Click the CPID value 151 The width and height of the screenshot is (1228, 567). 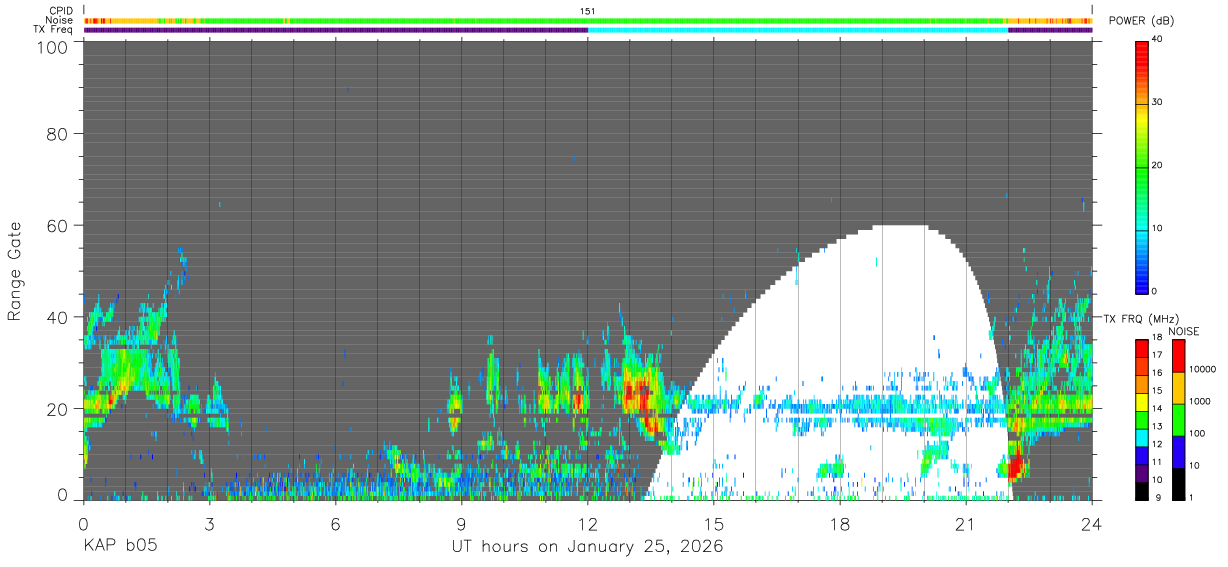tap(588, 10)
